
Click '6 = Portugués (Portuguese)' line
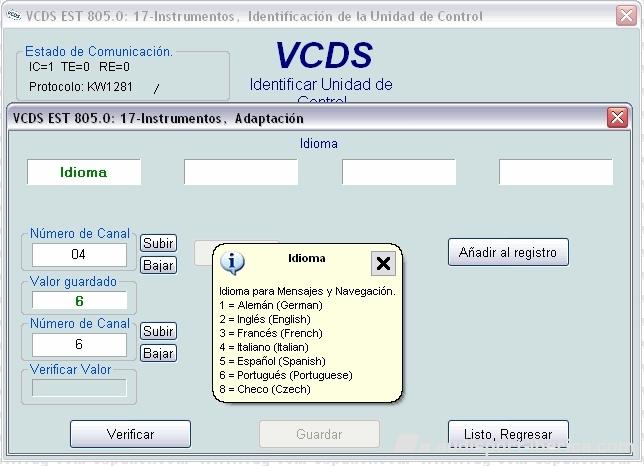[x=286, y=375]
